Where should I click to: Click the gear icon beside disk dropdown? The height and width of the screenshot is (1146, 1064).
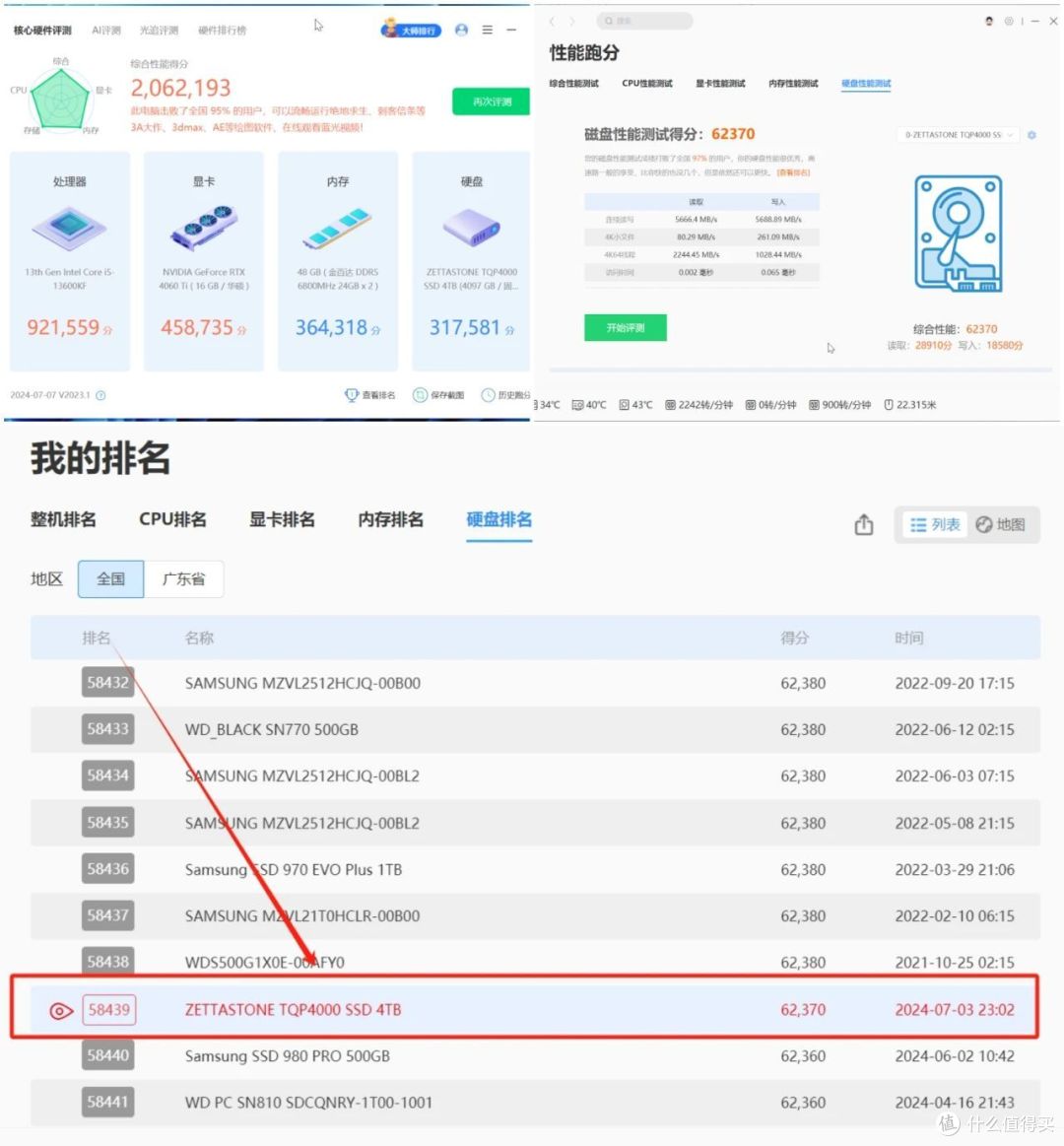[x=1031, y=135]
